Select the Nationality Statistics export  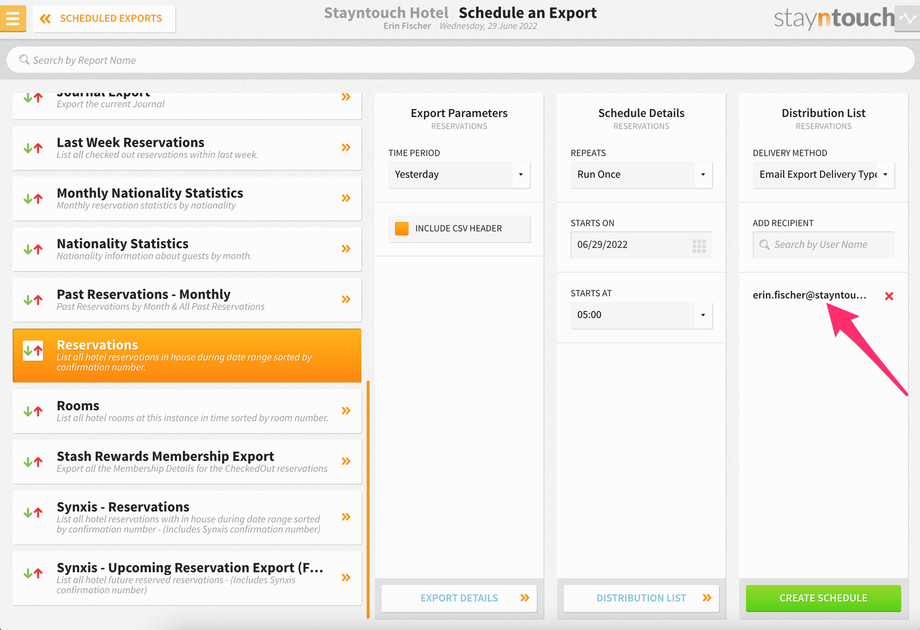[187, 249]
